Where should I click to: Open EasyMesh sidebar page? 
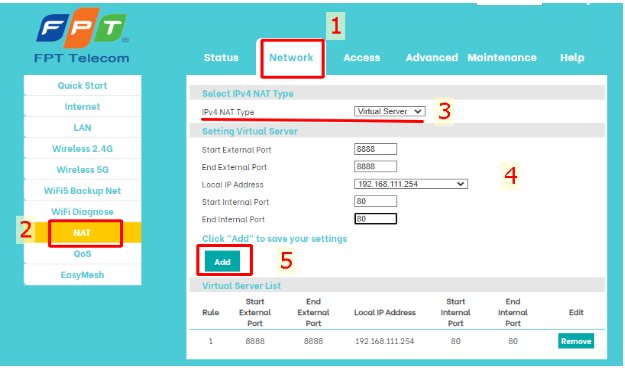pos(83,275)
